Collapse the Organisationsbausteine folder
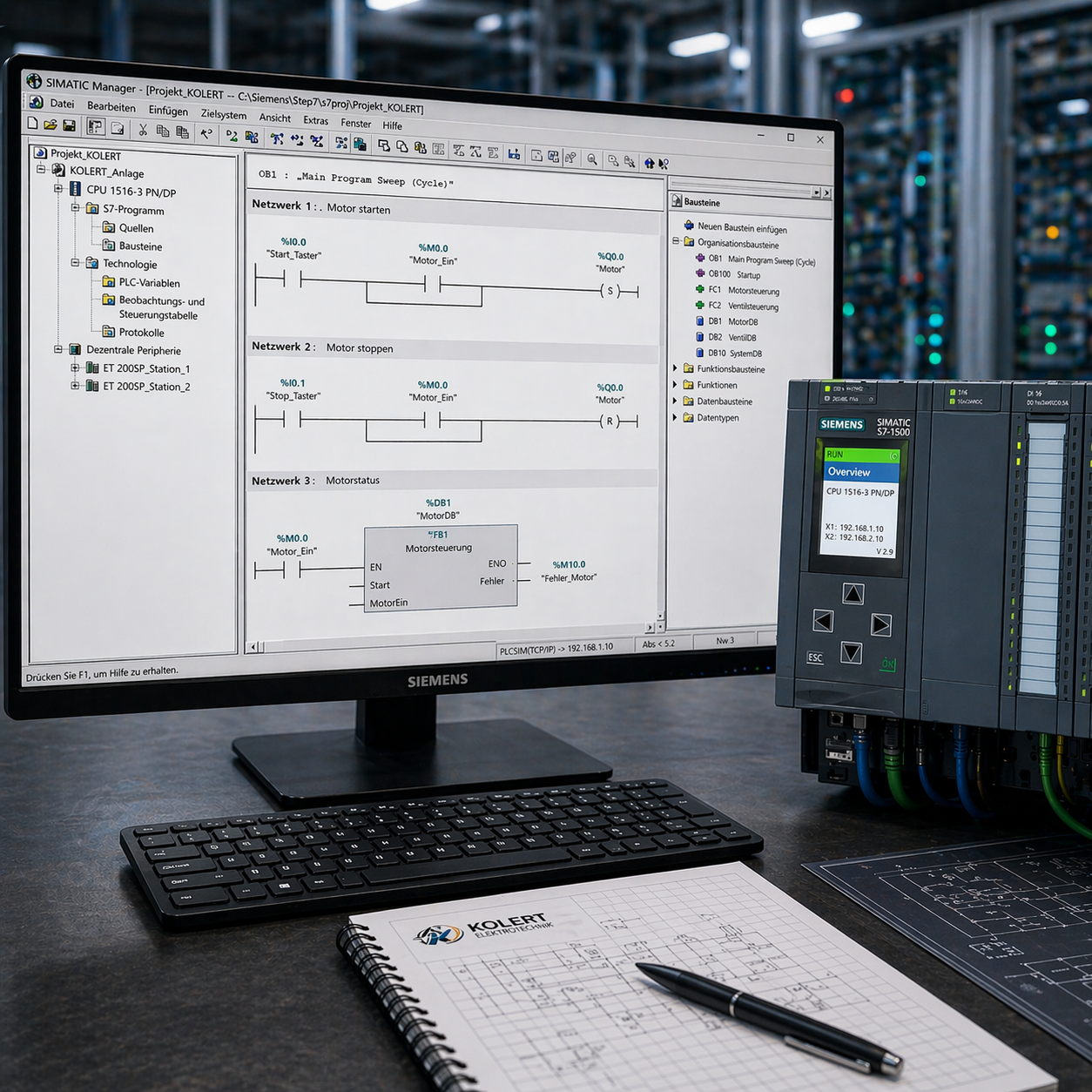The width and height of the screenshot is (1092, 1092). (676, 241)
